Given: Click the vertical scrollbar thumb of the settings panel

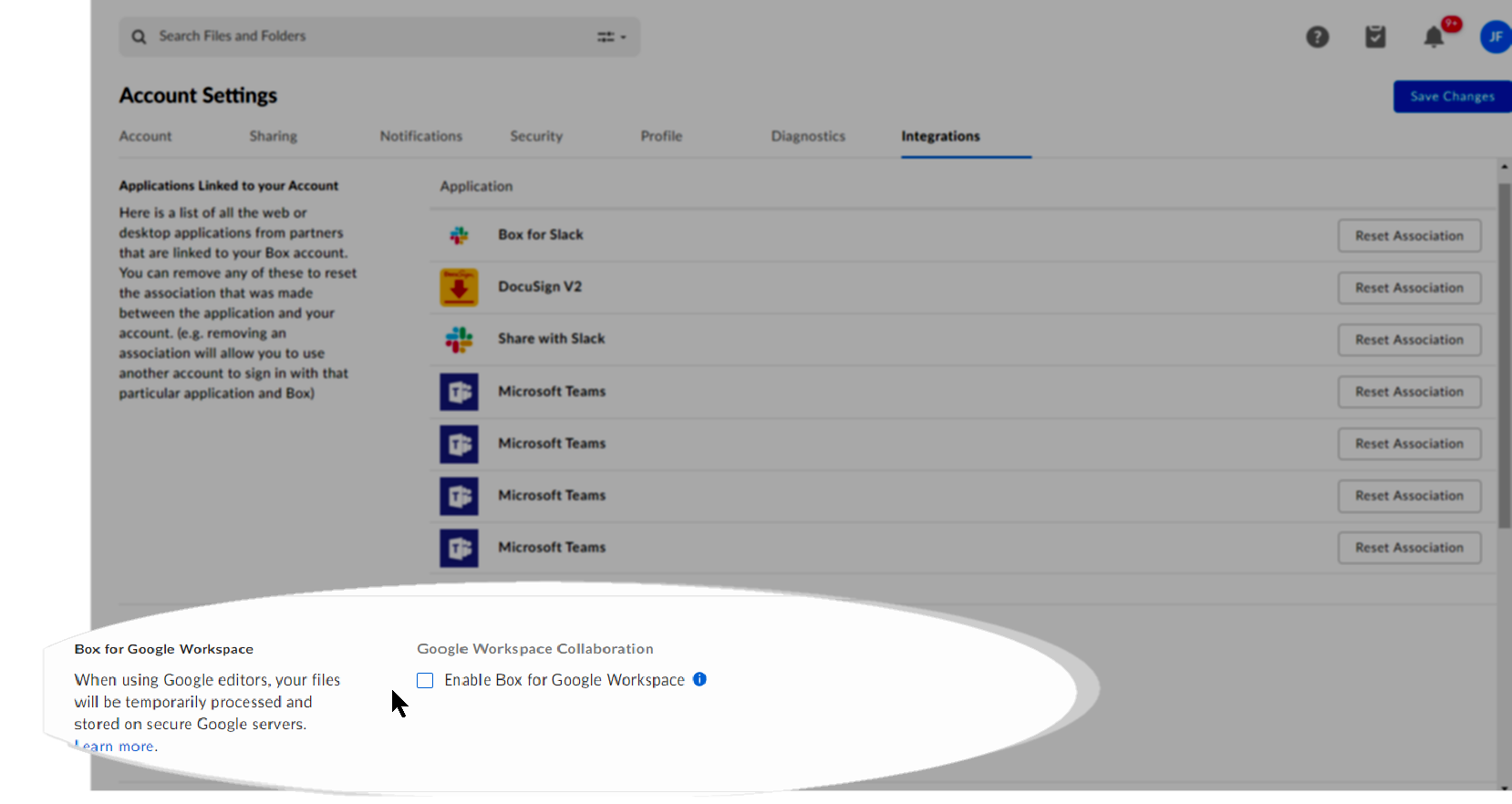Looking at the screenshot, I should click(1504, 356).
